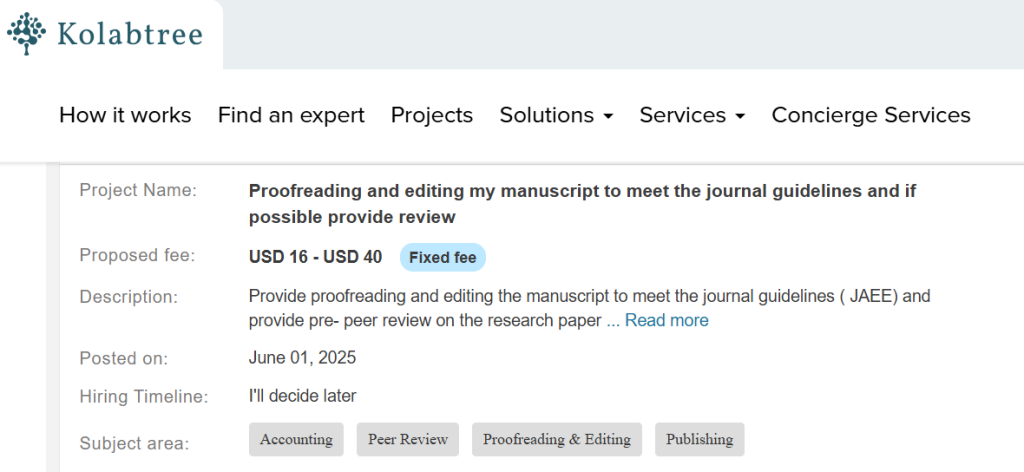Viewport: 1024px width, 472px height.
Task: Click the caret arrow next to Solutions
Action: (x=607, y=117)
